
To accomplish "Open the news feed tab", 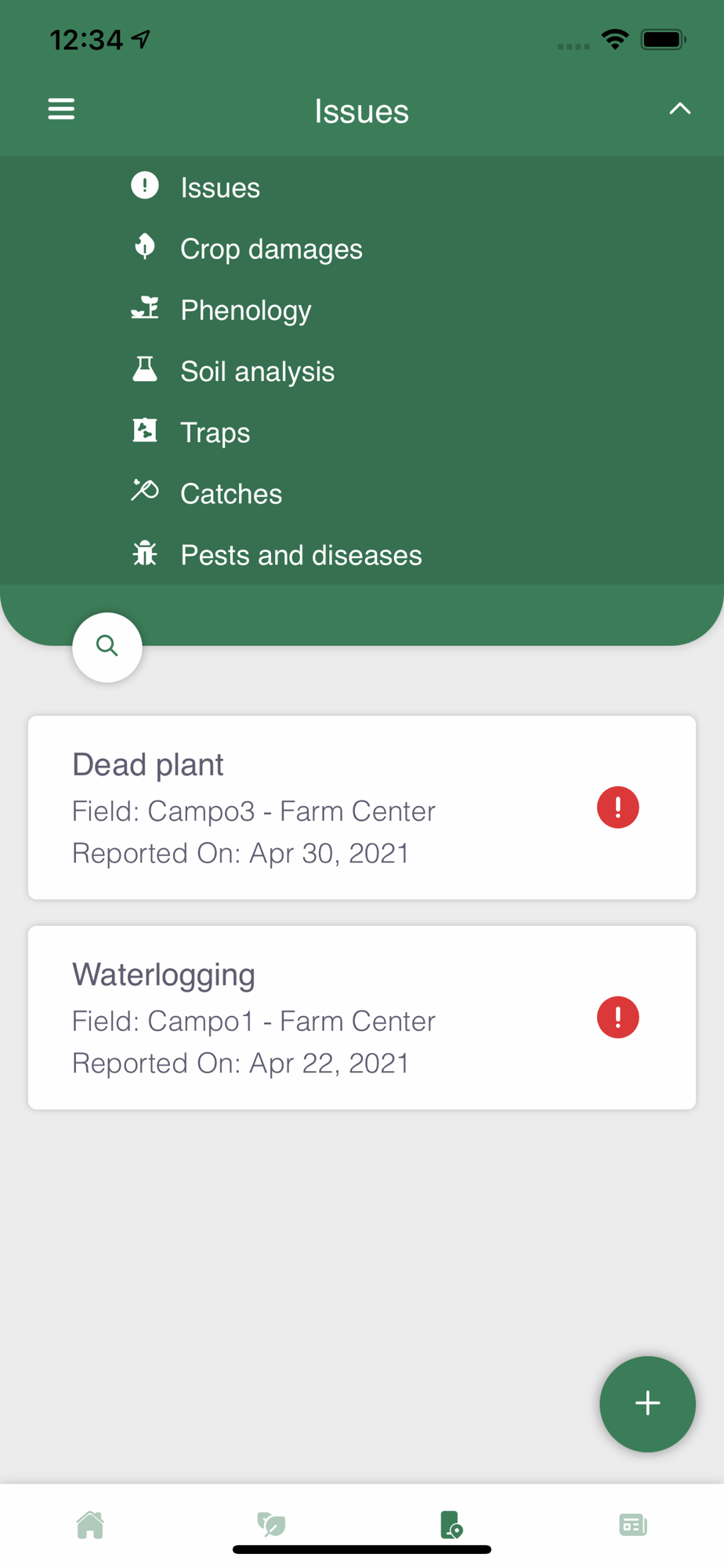I will pyautogui.click(x=632, y=1525).
